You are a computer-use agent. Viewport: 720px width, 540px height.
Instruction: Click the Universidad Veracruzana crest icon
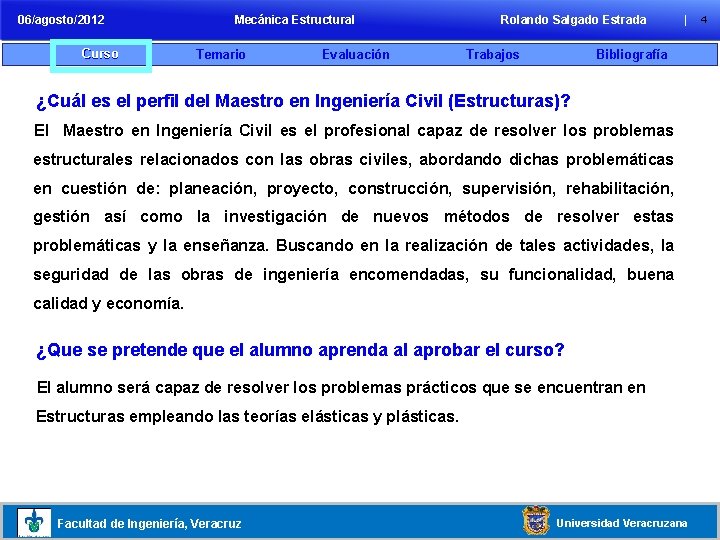[x=535, y=521]
